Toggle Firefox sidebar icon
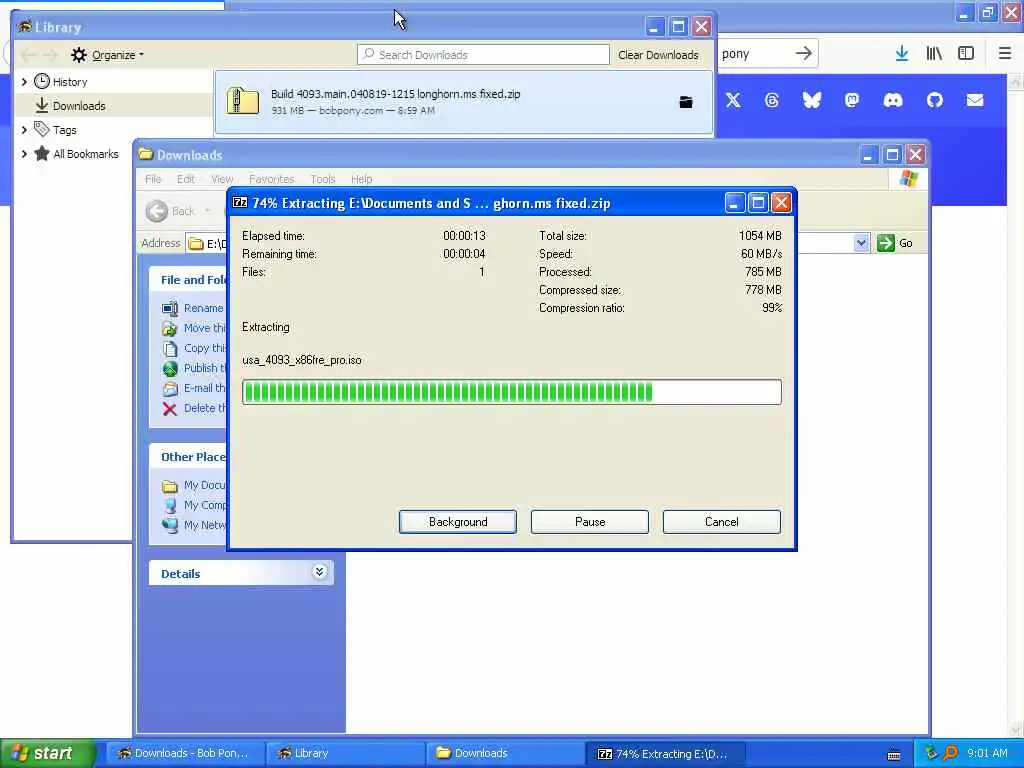 [x=966, y=54]
